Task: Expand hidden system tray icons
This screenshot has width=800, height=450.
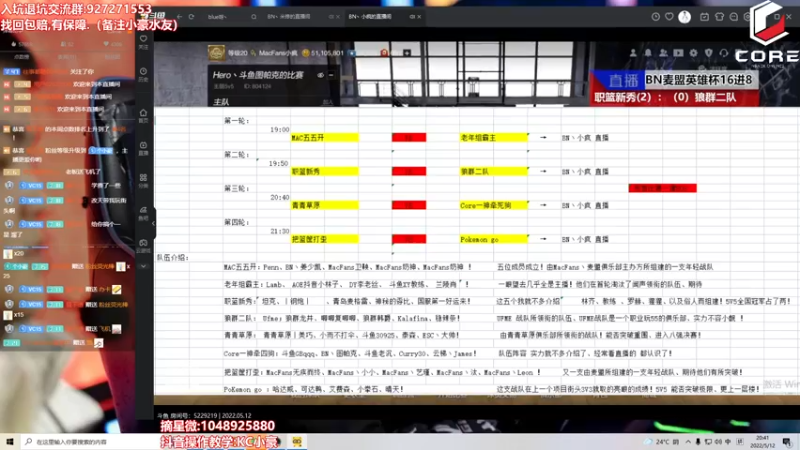Action: coord(688,442)
